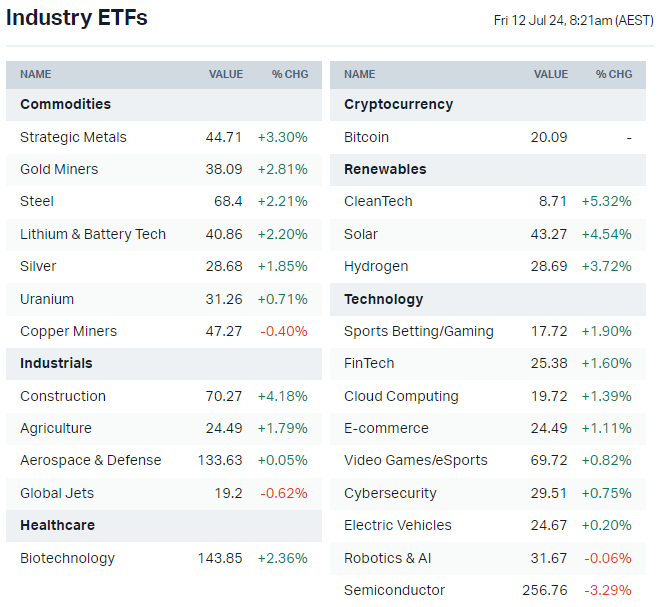Open the Biotechnology ETF link
Image resolution: width=664 pixels, height=607 pixels.
pyautogui.click(x=67, y=558)
